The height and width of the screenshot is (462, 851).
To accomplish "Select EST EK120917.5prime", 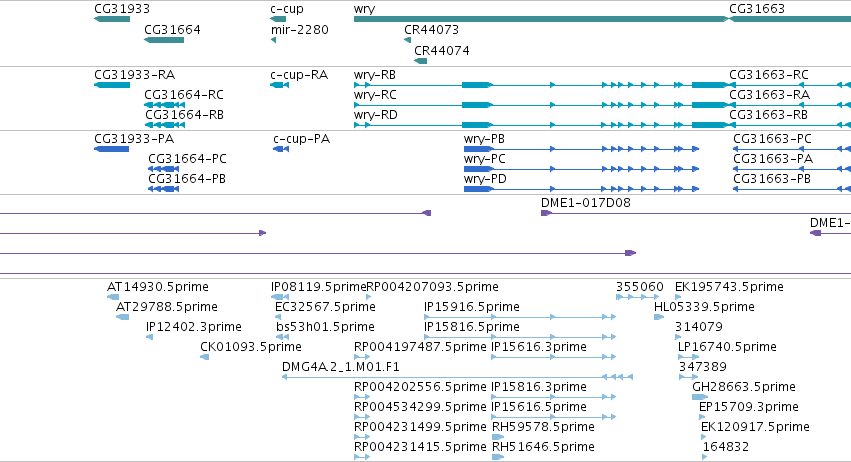I will pyautogui.click(x=755, y=427).
